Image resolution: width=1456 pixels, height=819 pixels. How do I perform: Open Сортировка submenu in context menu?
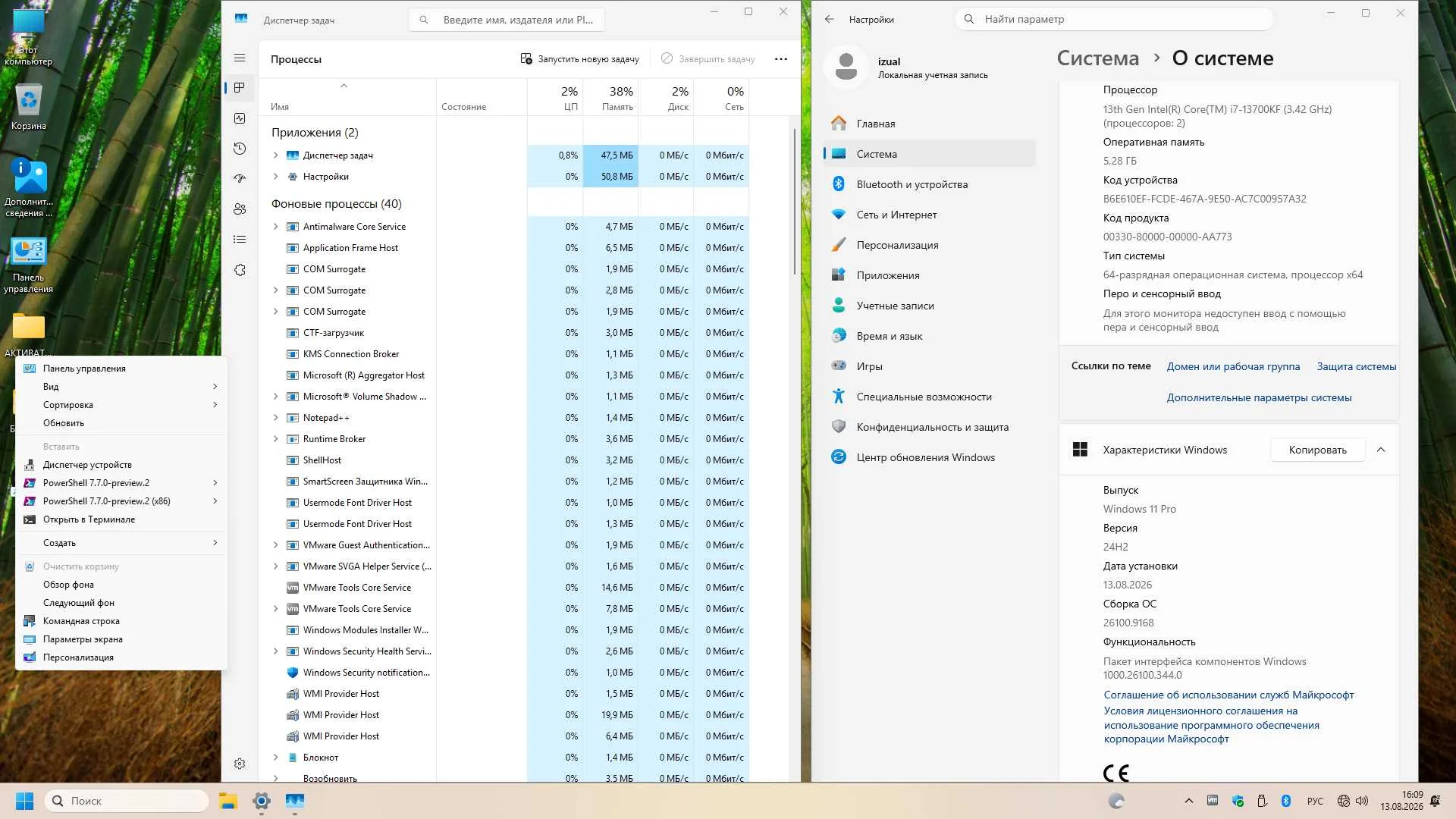point(121,405)
